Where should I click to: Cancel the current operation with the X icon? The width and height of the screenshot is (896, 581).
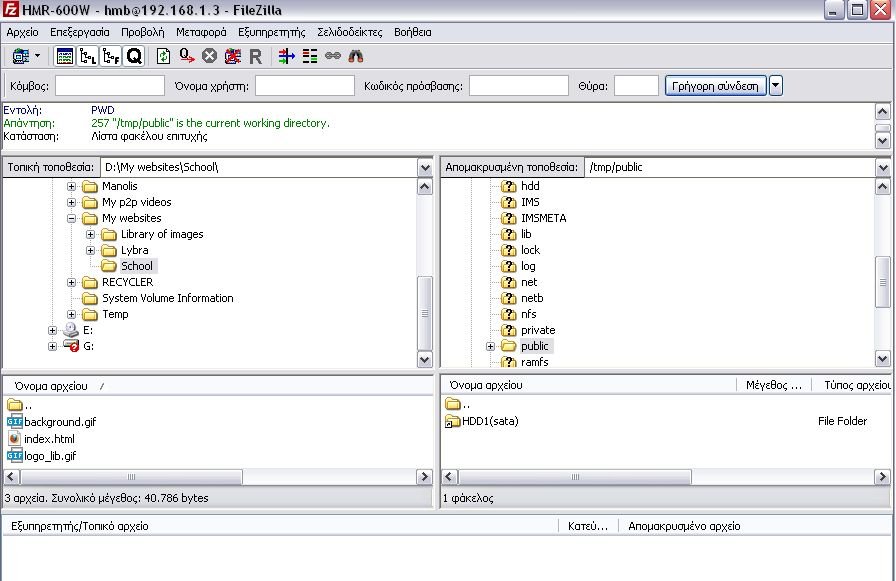tap(210, 56)
